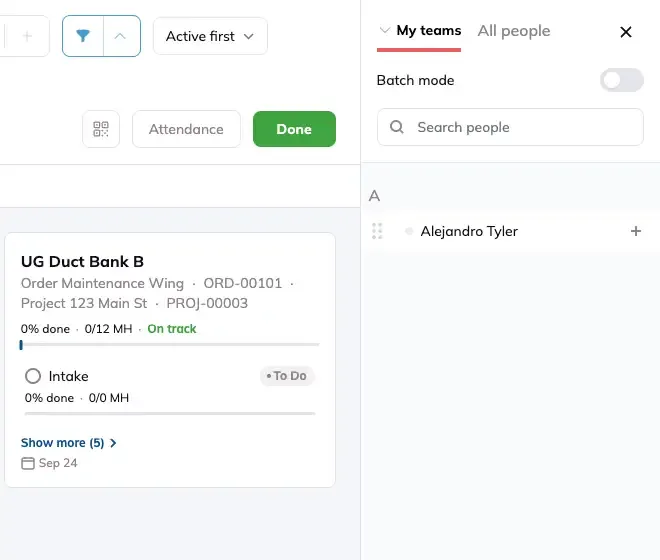
Task: Click the Project 123 Main St text
Action: tap(84, 304)
